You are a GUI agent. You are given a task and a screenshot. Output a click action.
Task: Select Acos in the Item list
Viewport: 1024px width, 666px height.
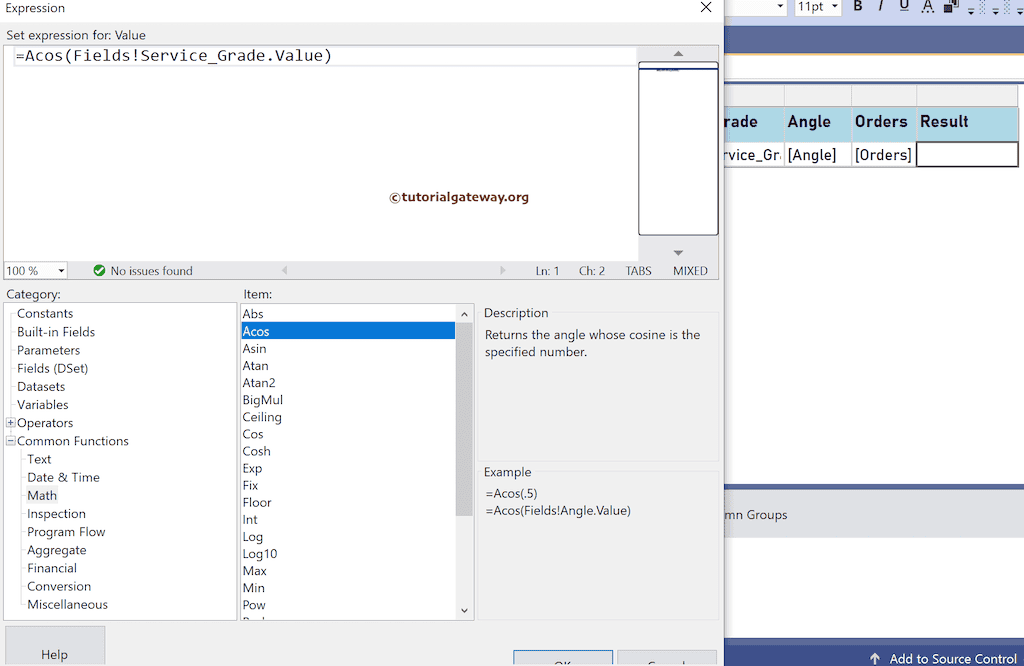pyautogui.click(x=349, y=331)
